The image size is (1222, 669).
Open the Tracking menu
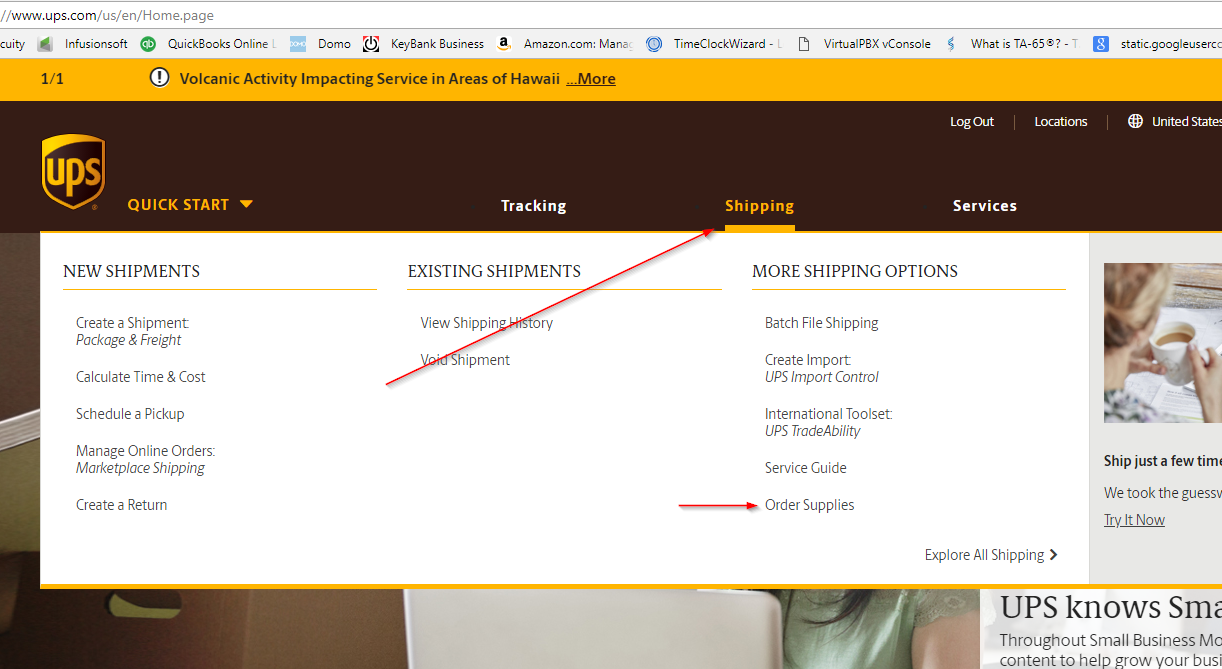click(533, 206)
